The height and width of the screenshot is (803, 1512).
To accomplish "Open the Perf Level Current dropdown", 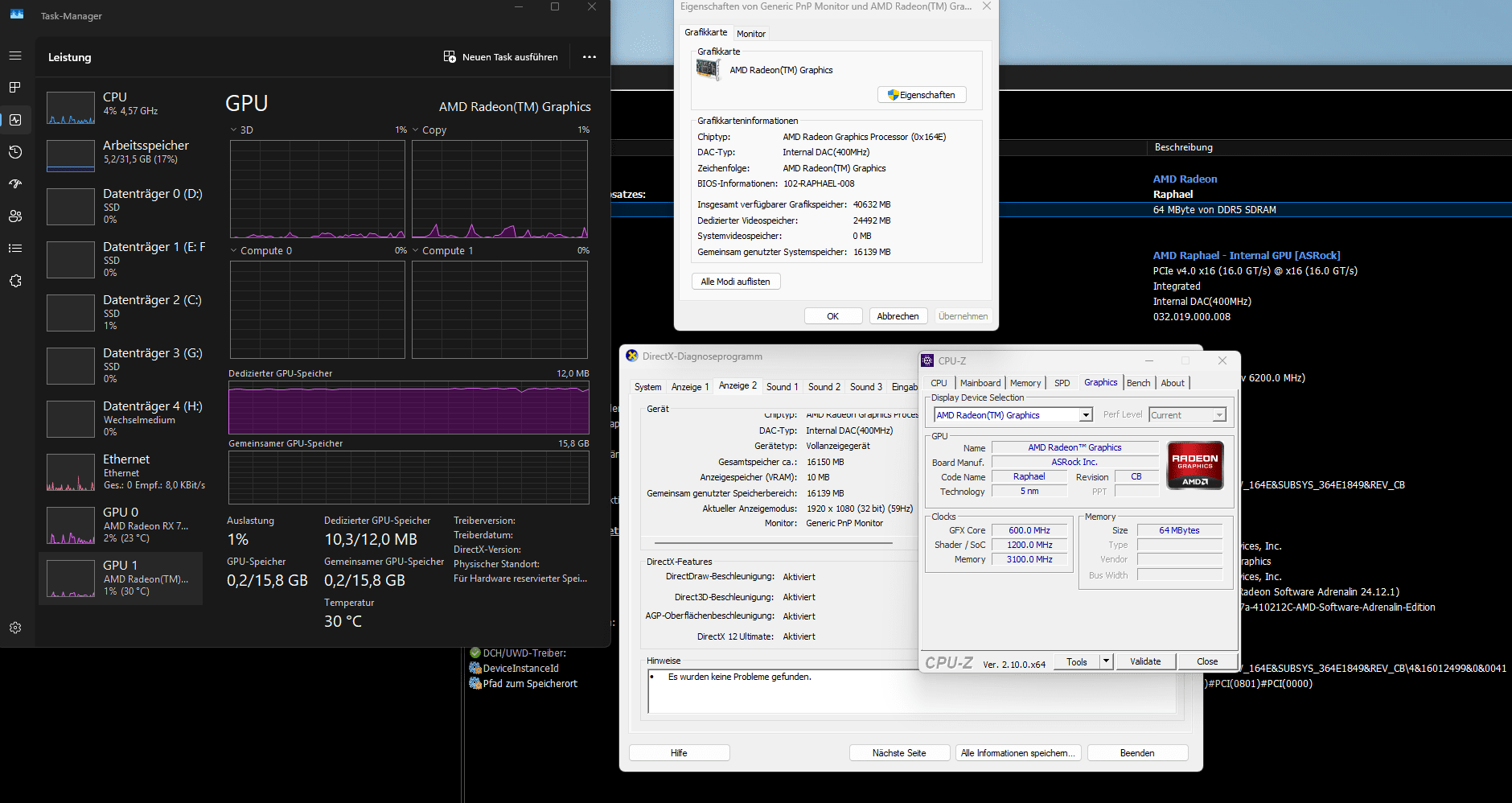I will (1187, 415).
